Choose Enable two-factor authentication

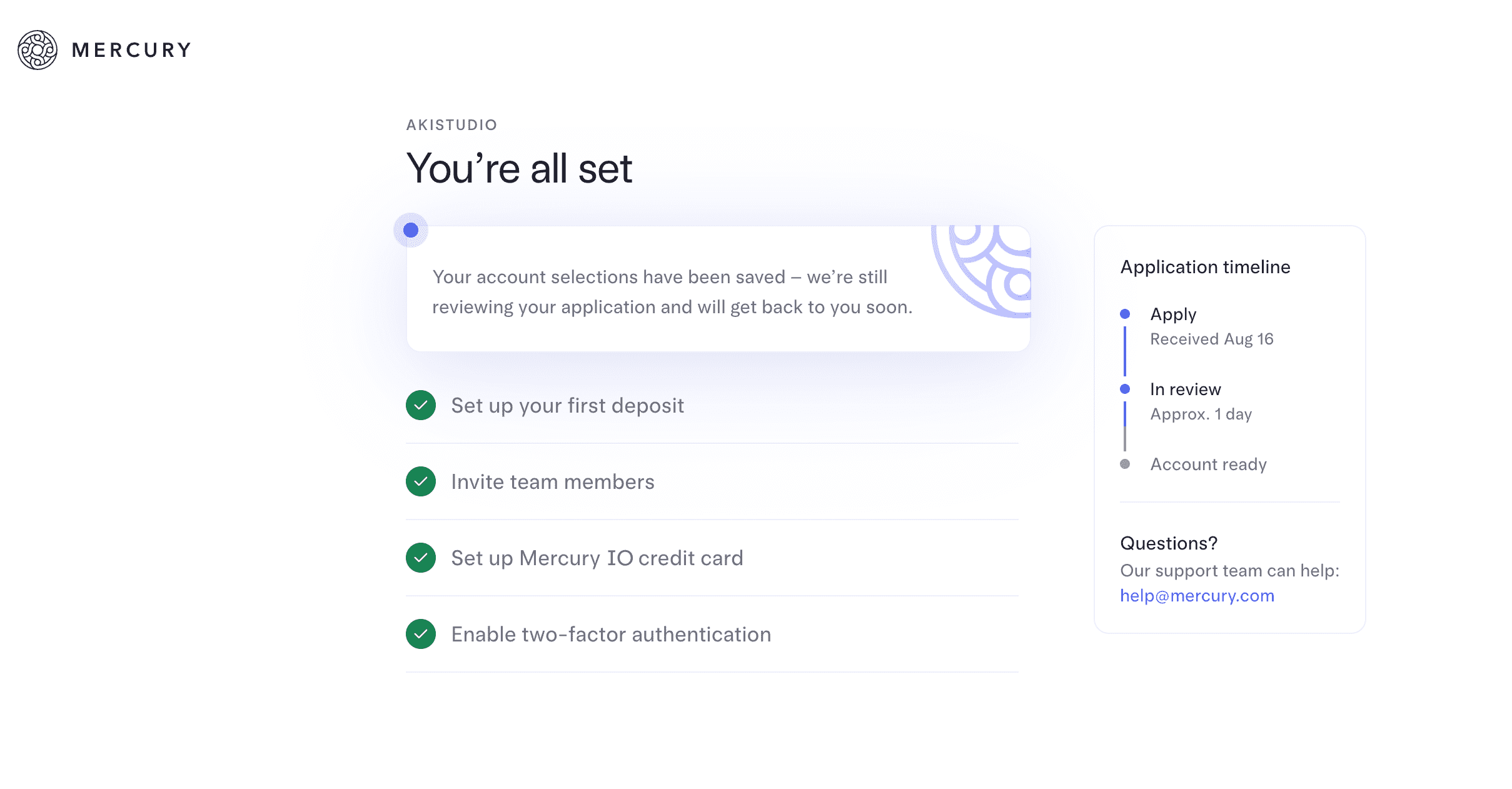click(x=611, y=635)
